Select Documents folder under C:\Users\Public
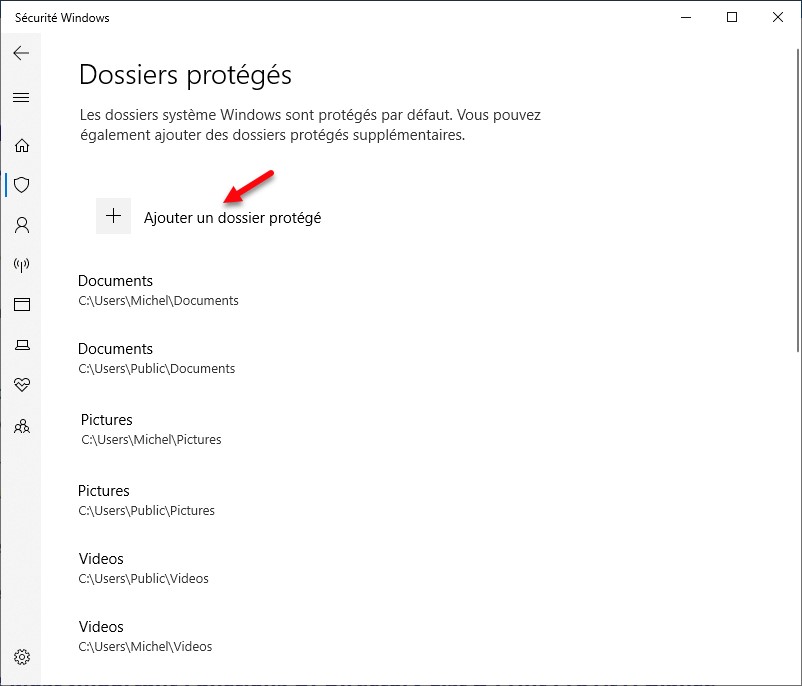 156,358
